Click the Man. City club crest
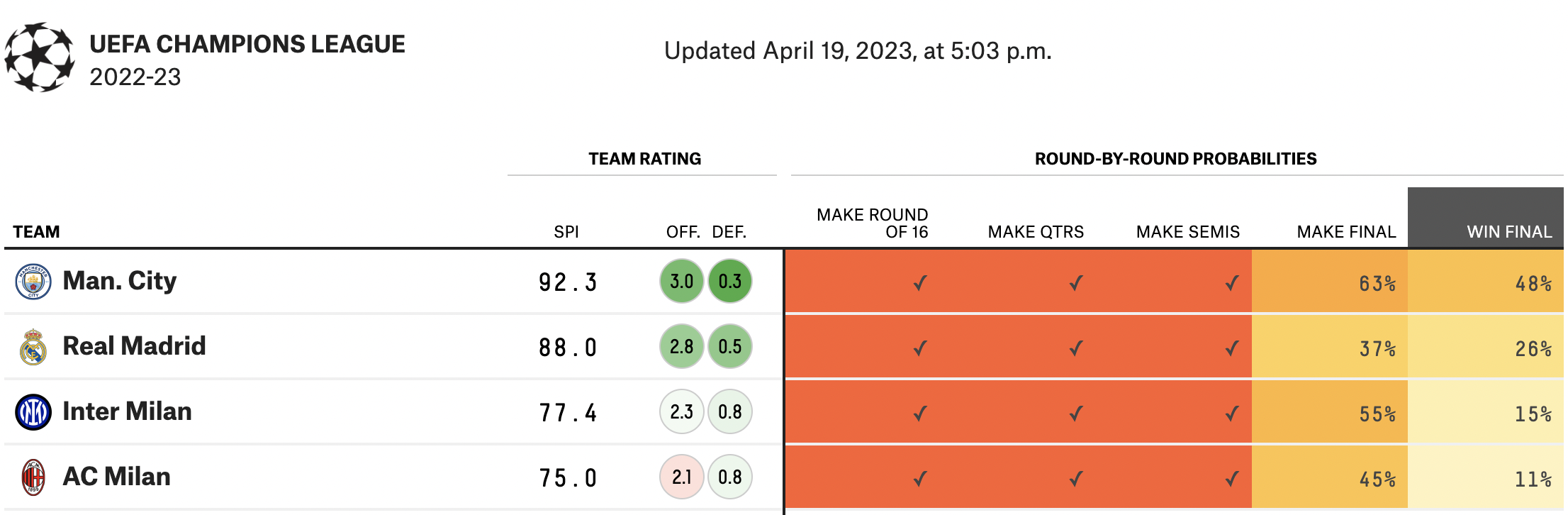 (33, 282)
